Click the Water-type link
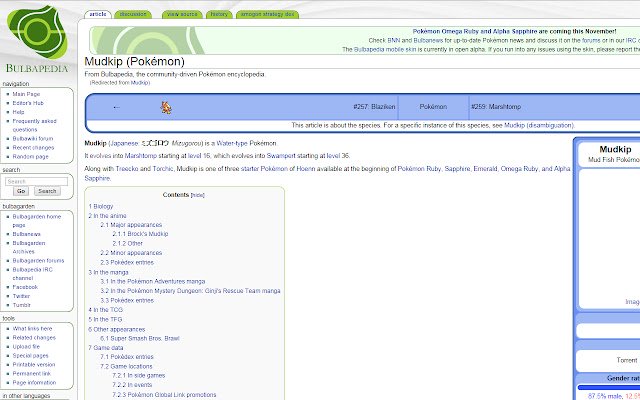The image size is (640, 400). point(232,144)
